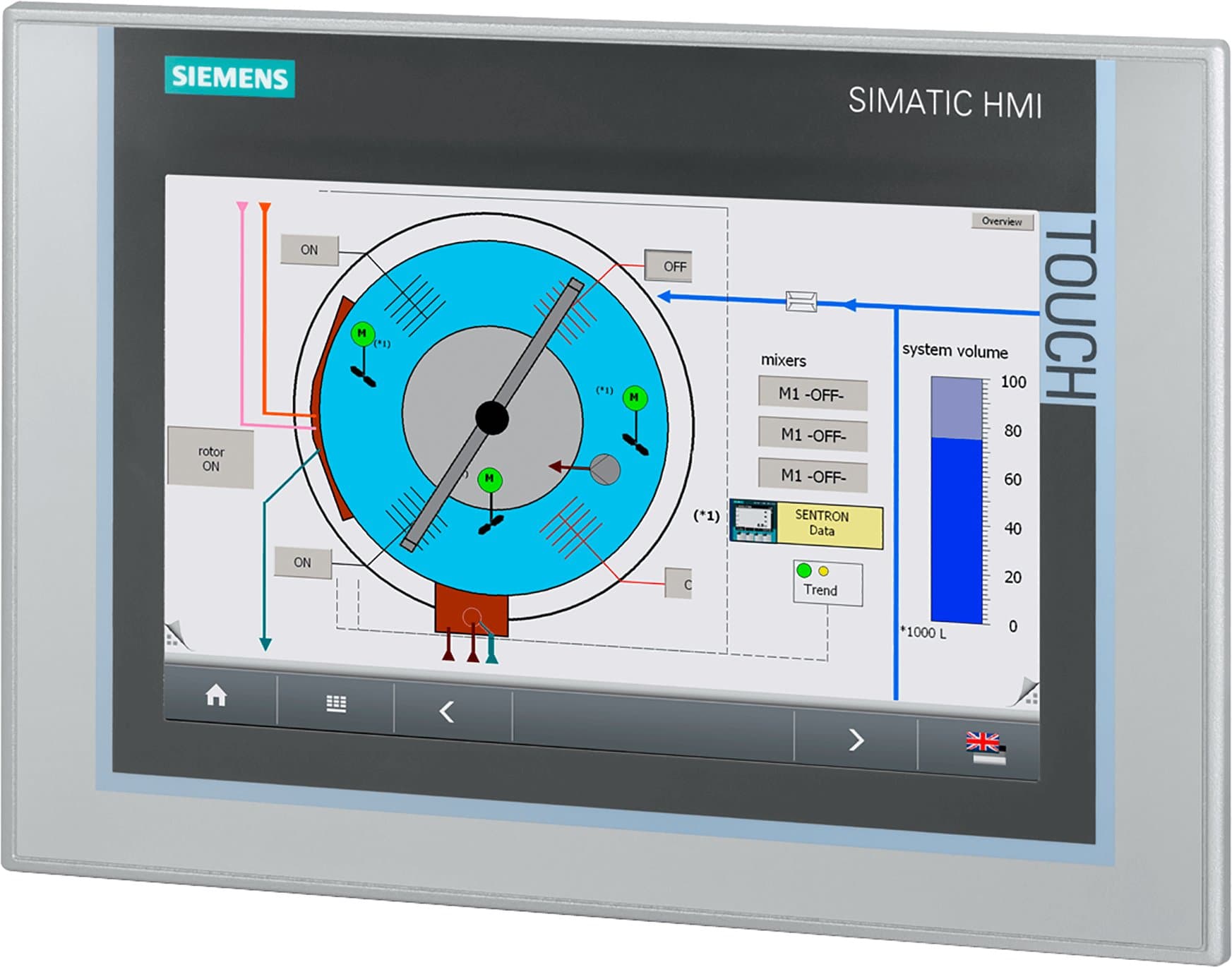Click the blue system volume level bar

[957, 531]
